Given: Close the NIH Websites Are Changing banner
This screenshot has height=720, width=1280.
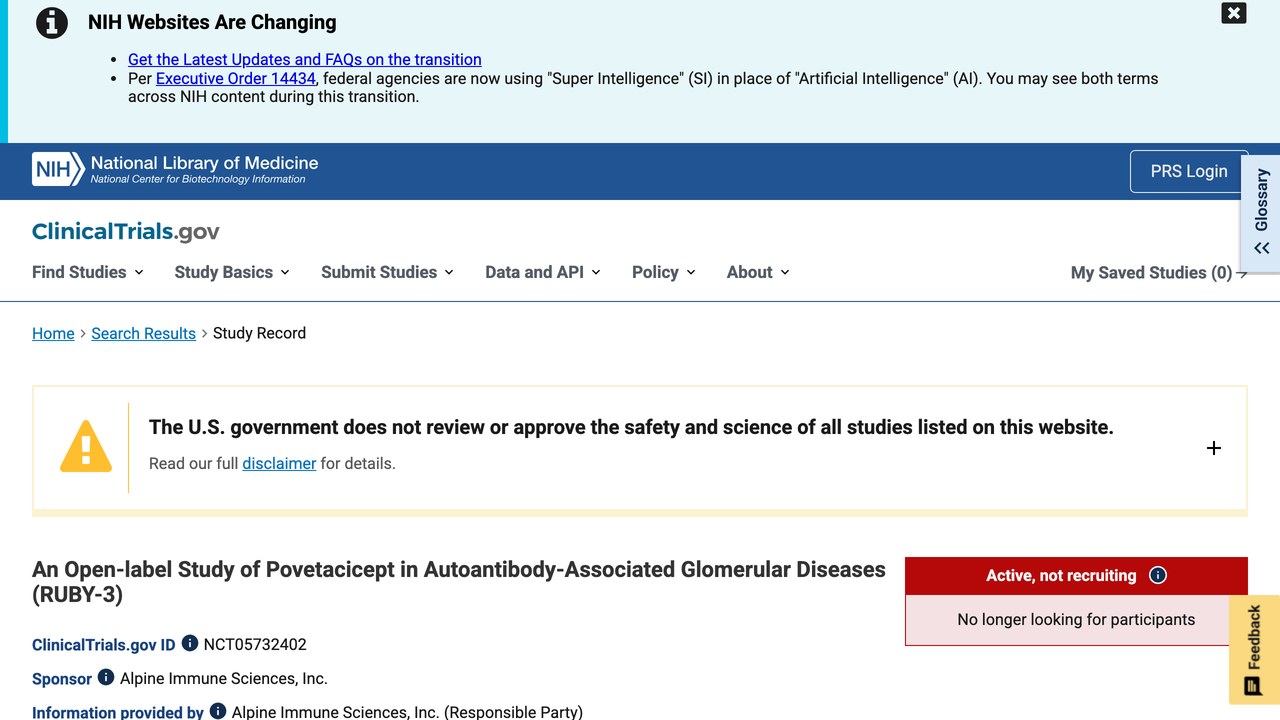Looking at the screenshot, I should point(1234,13).
